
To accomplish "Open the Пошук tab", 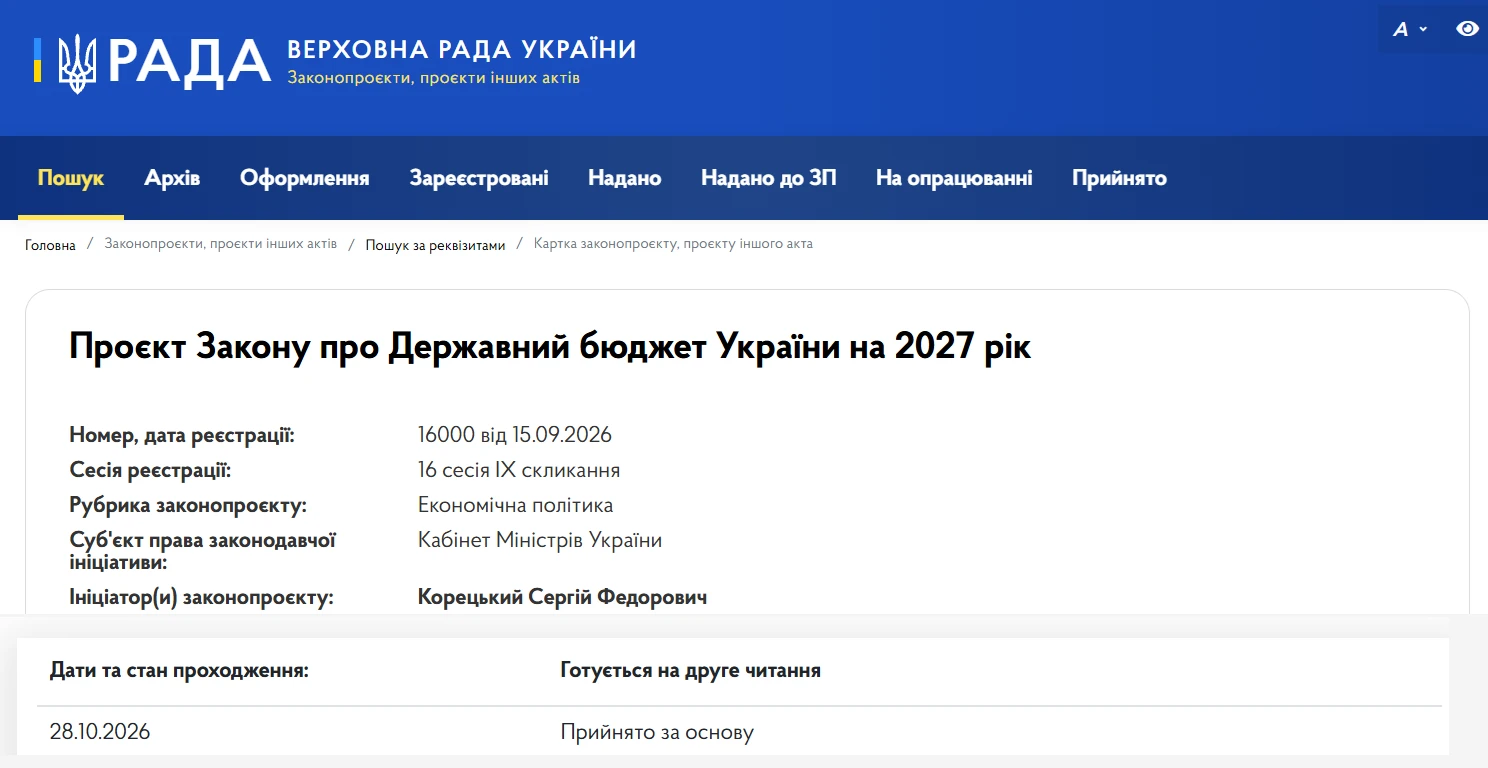I will 71,178.
